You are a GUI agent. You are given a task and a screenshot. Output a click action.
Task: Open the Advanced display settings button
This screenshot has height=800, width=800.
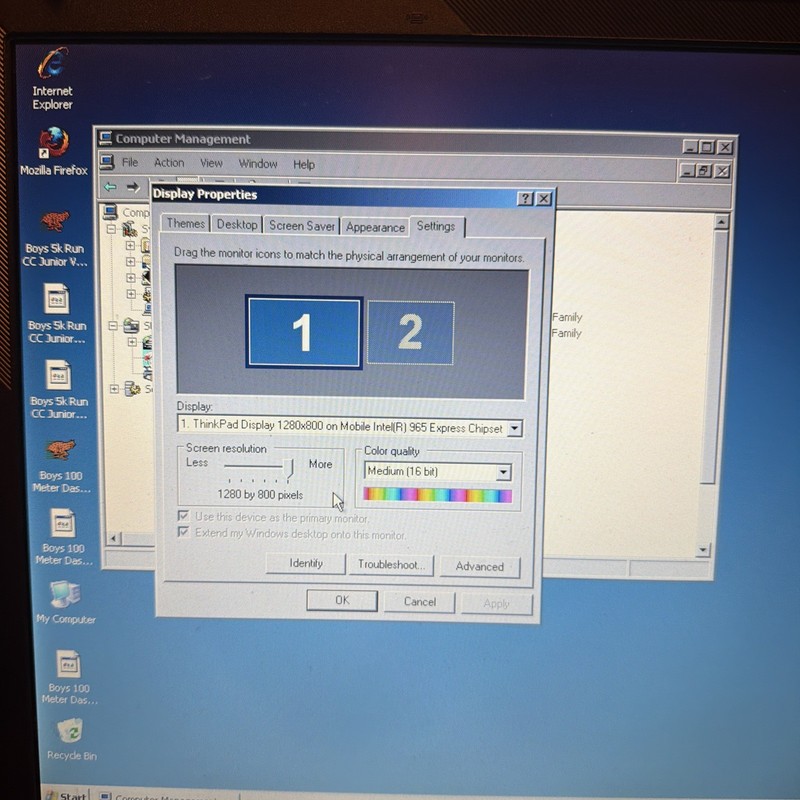480,567
